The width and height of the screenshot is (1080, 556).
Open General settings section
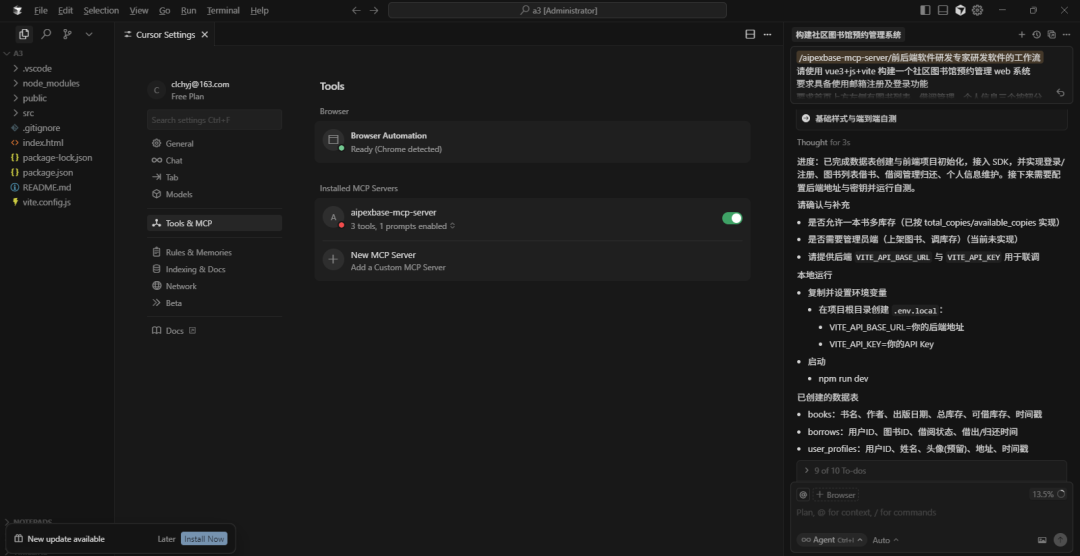[214, 143]
